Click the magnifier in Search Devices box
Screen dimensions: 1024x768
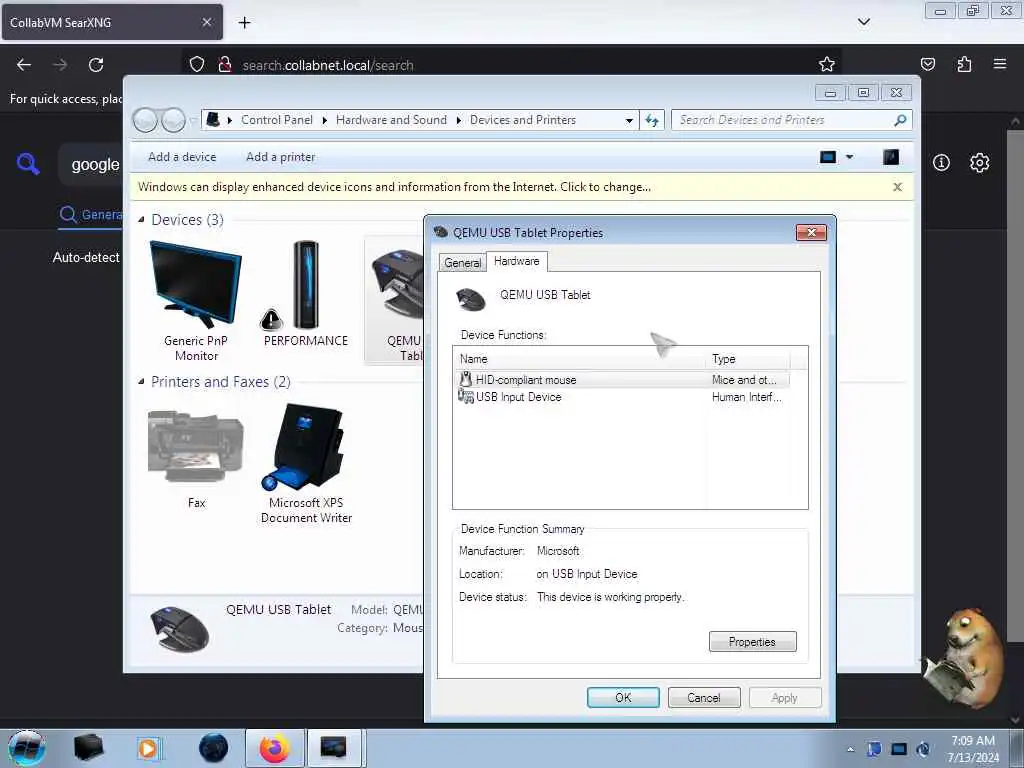(901, 120)
